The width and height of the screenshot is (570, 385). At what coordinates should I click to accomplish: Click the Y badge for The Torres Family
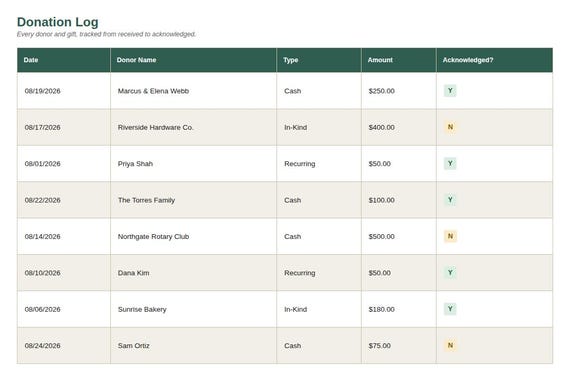[450, 200]
